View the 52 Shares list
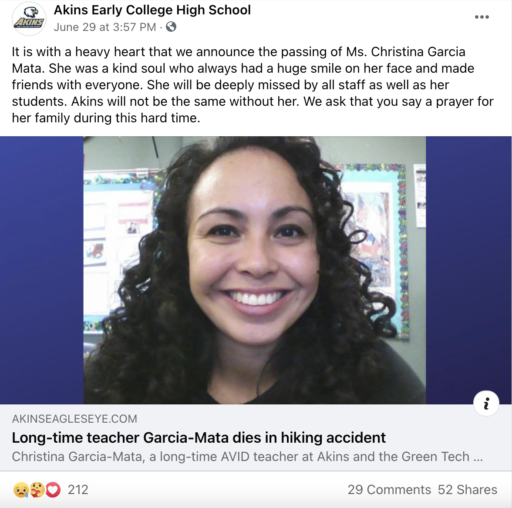512x508 pixels. tap(467, 490)
